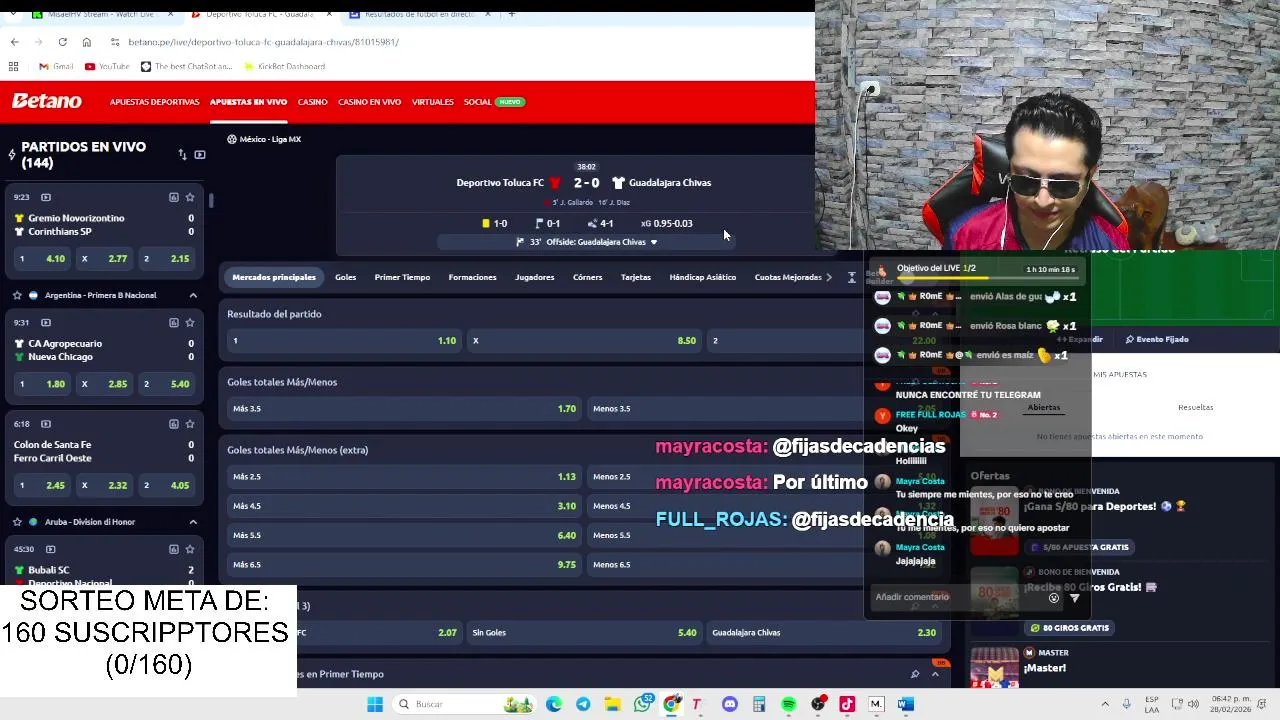Click the collapse all markets icon
This screenshot has width=1280, height=720.
pos(851,277)
